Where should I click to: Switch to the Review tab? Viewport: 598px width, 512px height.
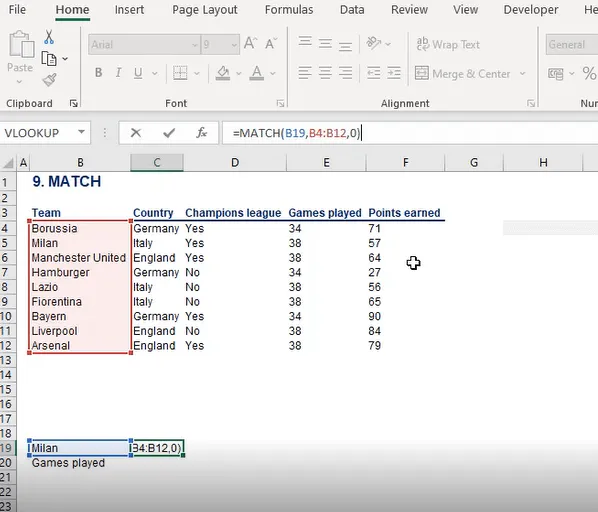click(409, 10)
